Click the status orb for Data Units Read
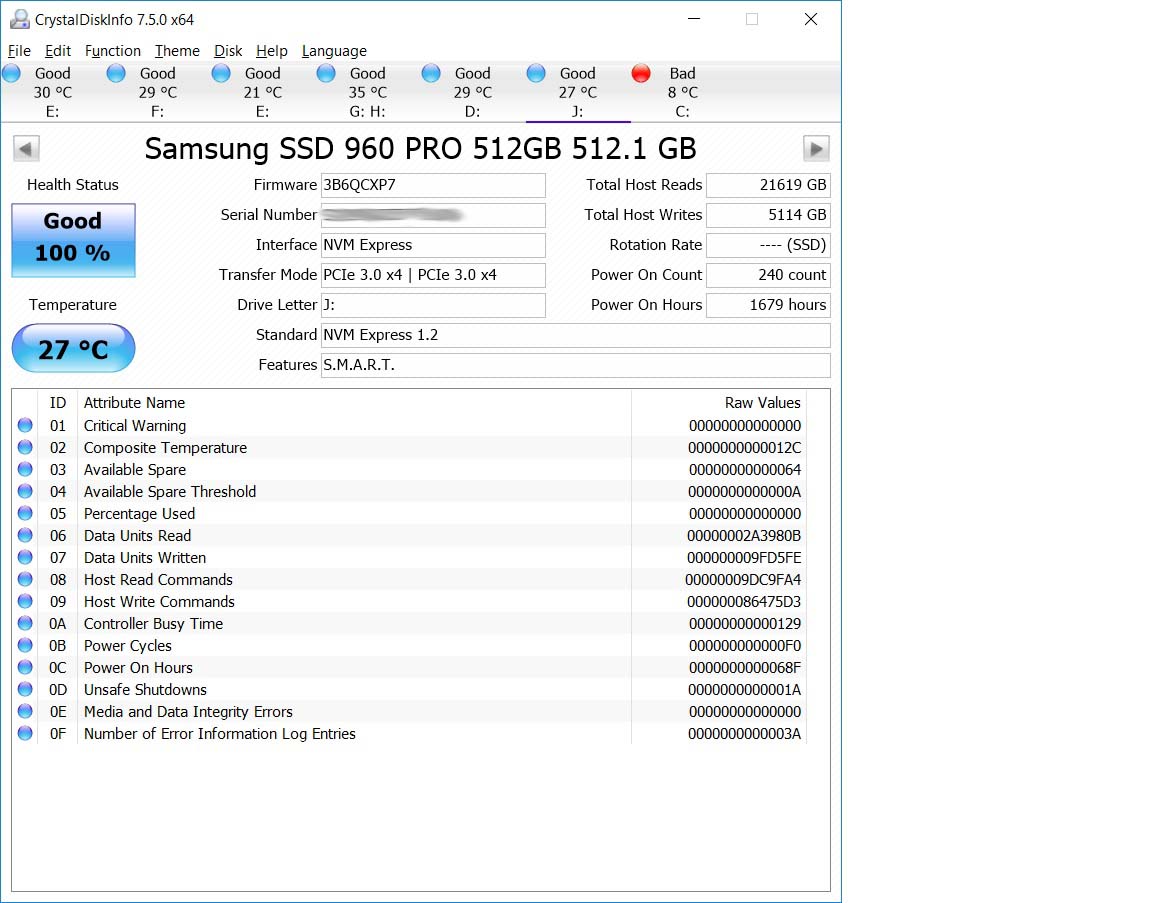Image resolution: width=1152 pixels, height=903 pixels. click(25, 535)
